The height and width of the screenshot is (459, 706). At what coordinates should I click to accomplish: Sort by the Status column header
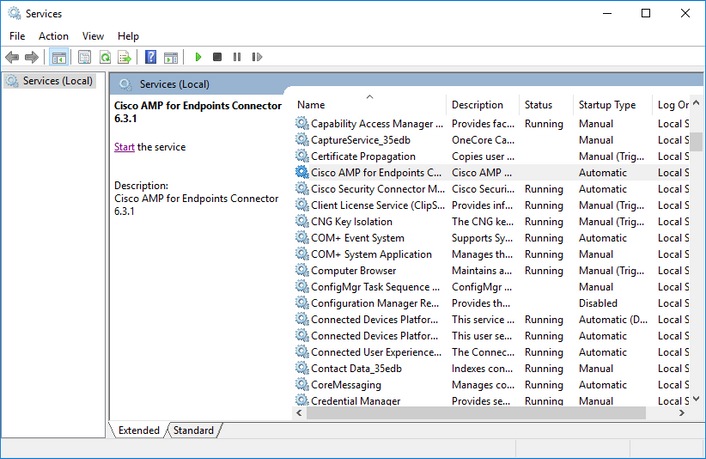538,105
